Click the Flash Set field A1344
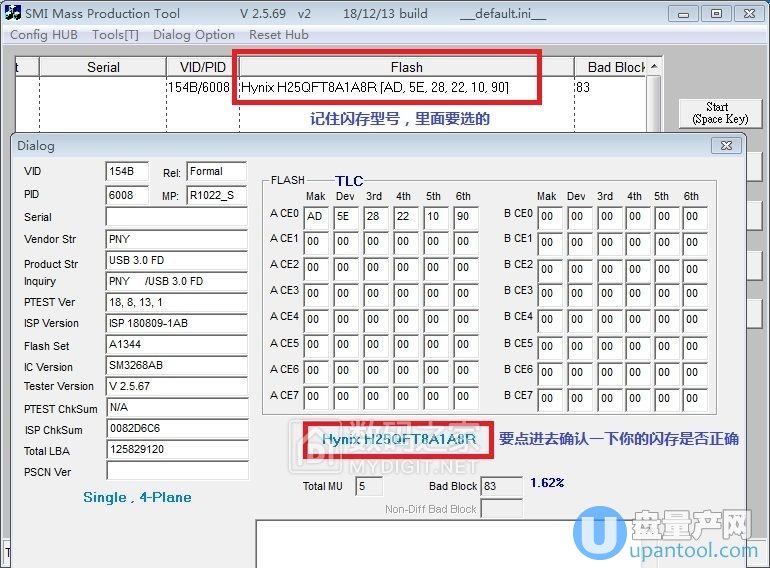This screenshot has width=770, height=568. pyautogui.click(x=176, y=344)
